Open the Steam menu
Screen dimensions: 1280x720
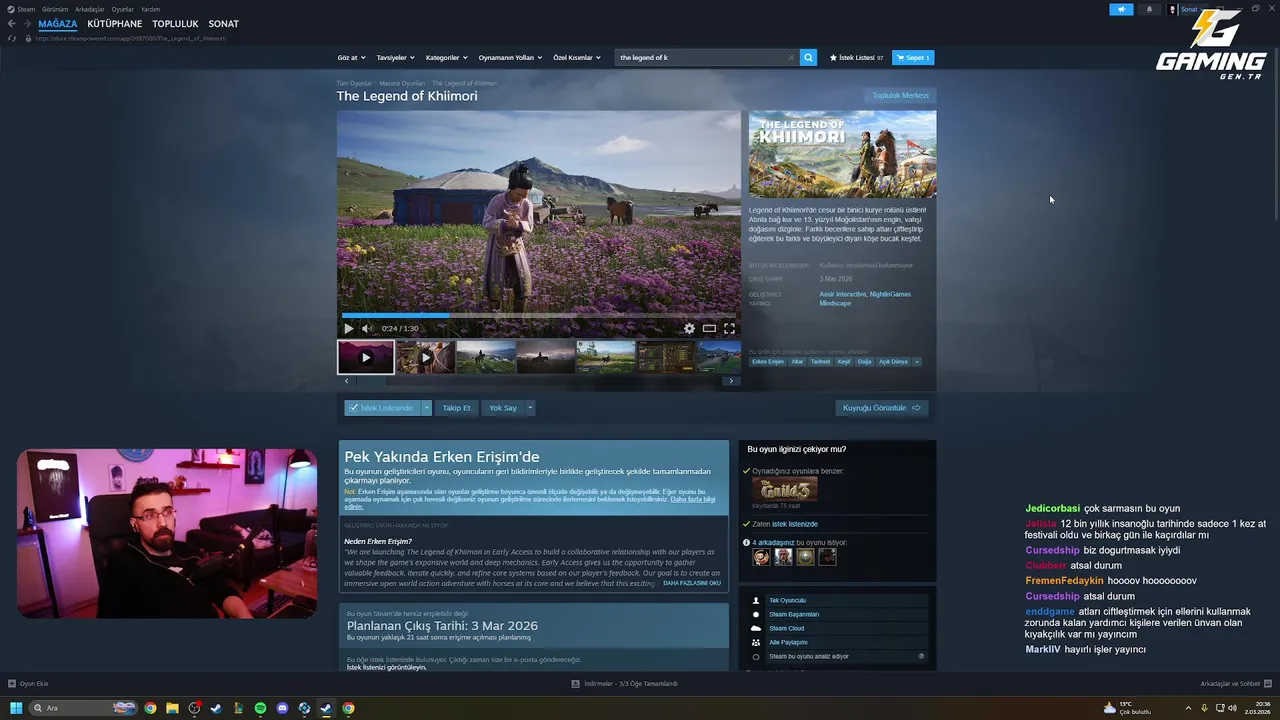[26, 9]
